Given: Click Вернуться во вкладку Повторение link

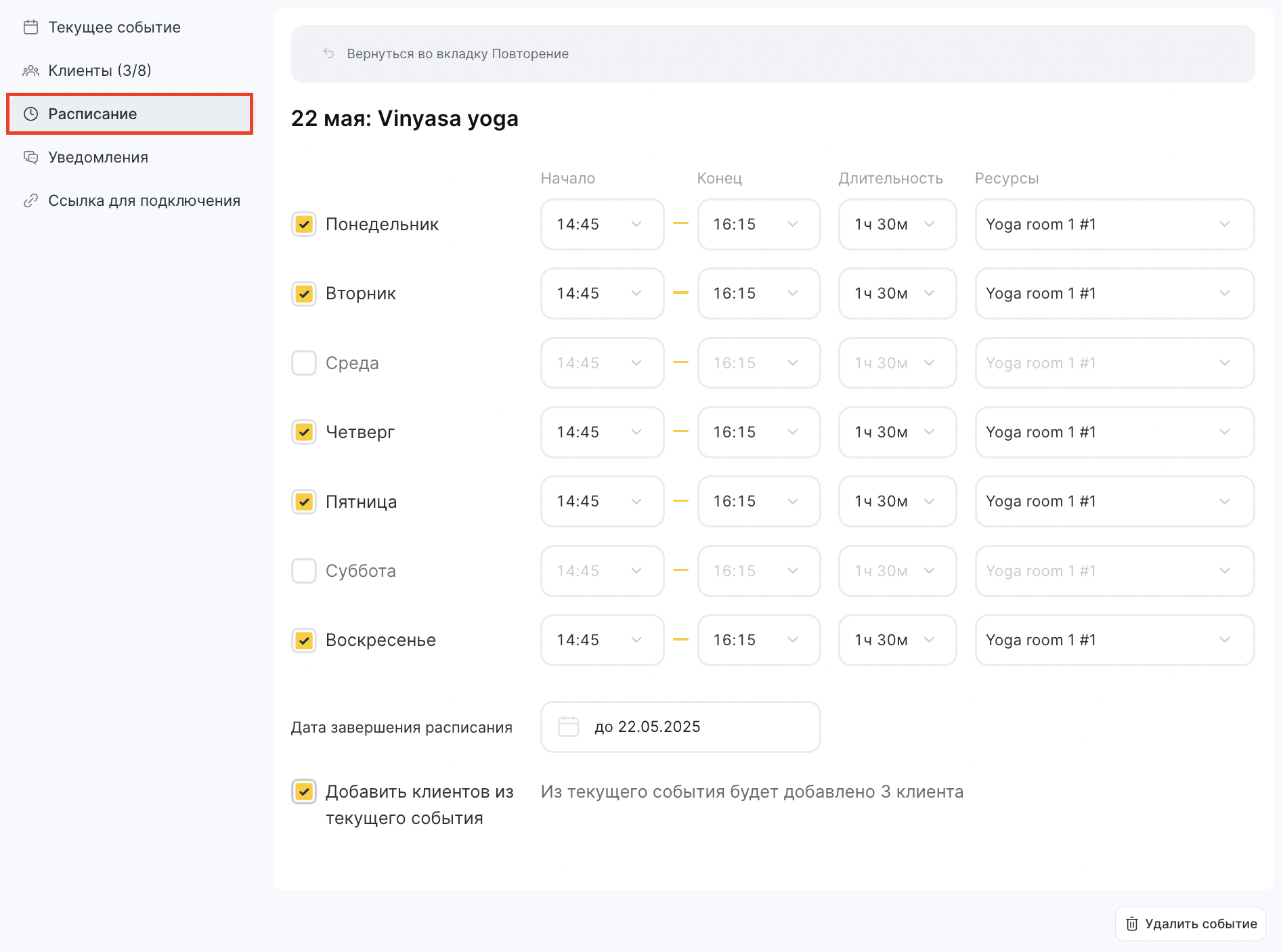Looking at the screenshot, I should coord(458,53).
